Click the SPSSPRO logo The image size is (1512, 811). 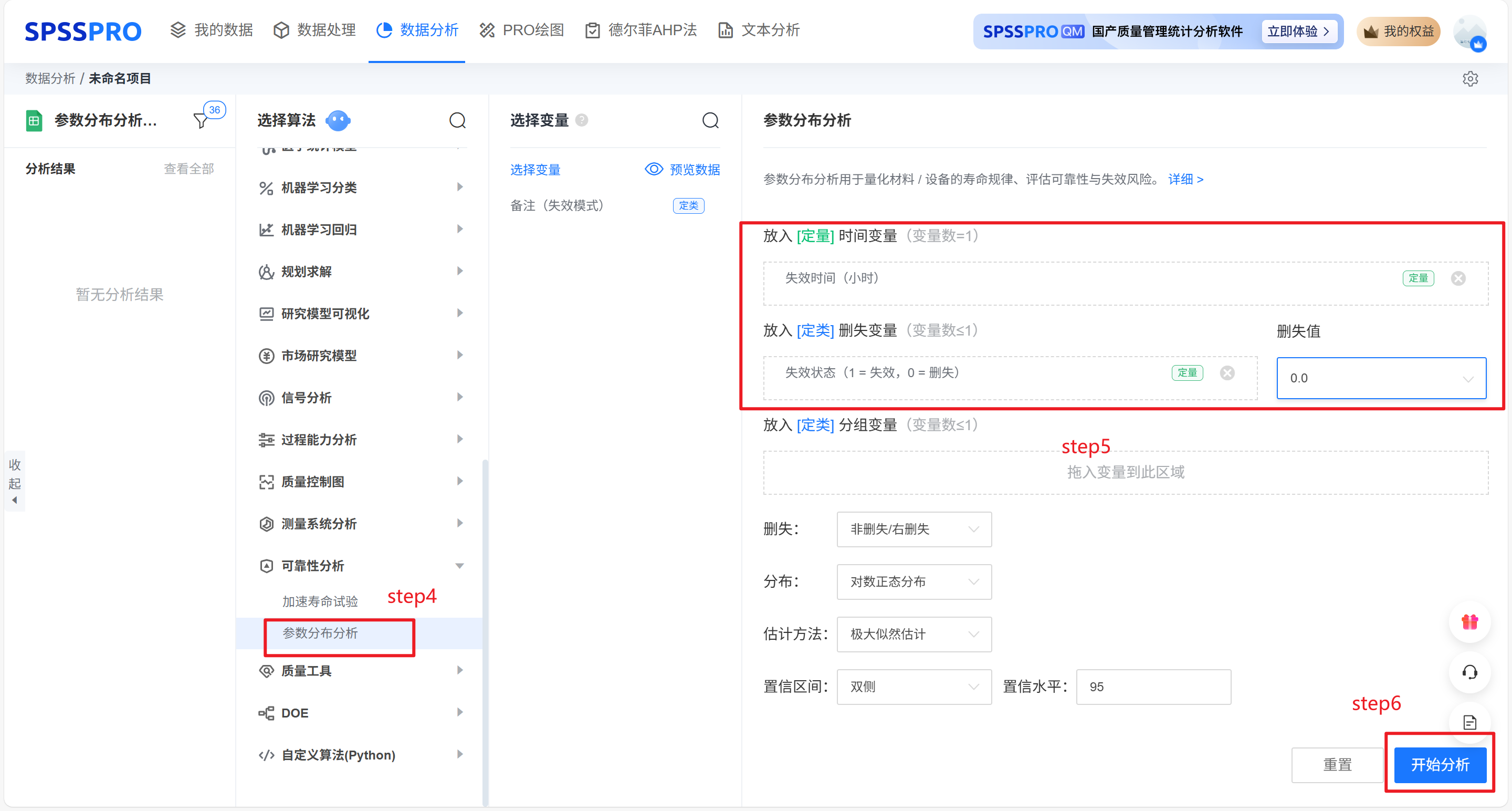[83, 31]
